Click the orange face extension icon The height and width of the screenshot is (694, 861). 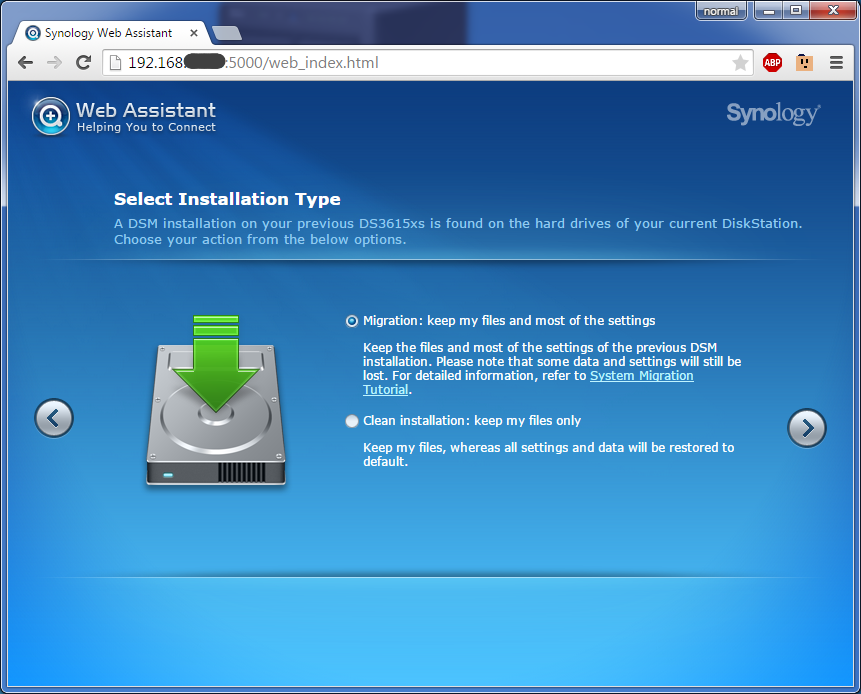[804, 63]
